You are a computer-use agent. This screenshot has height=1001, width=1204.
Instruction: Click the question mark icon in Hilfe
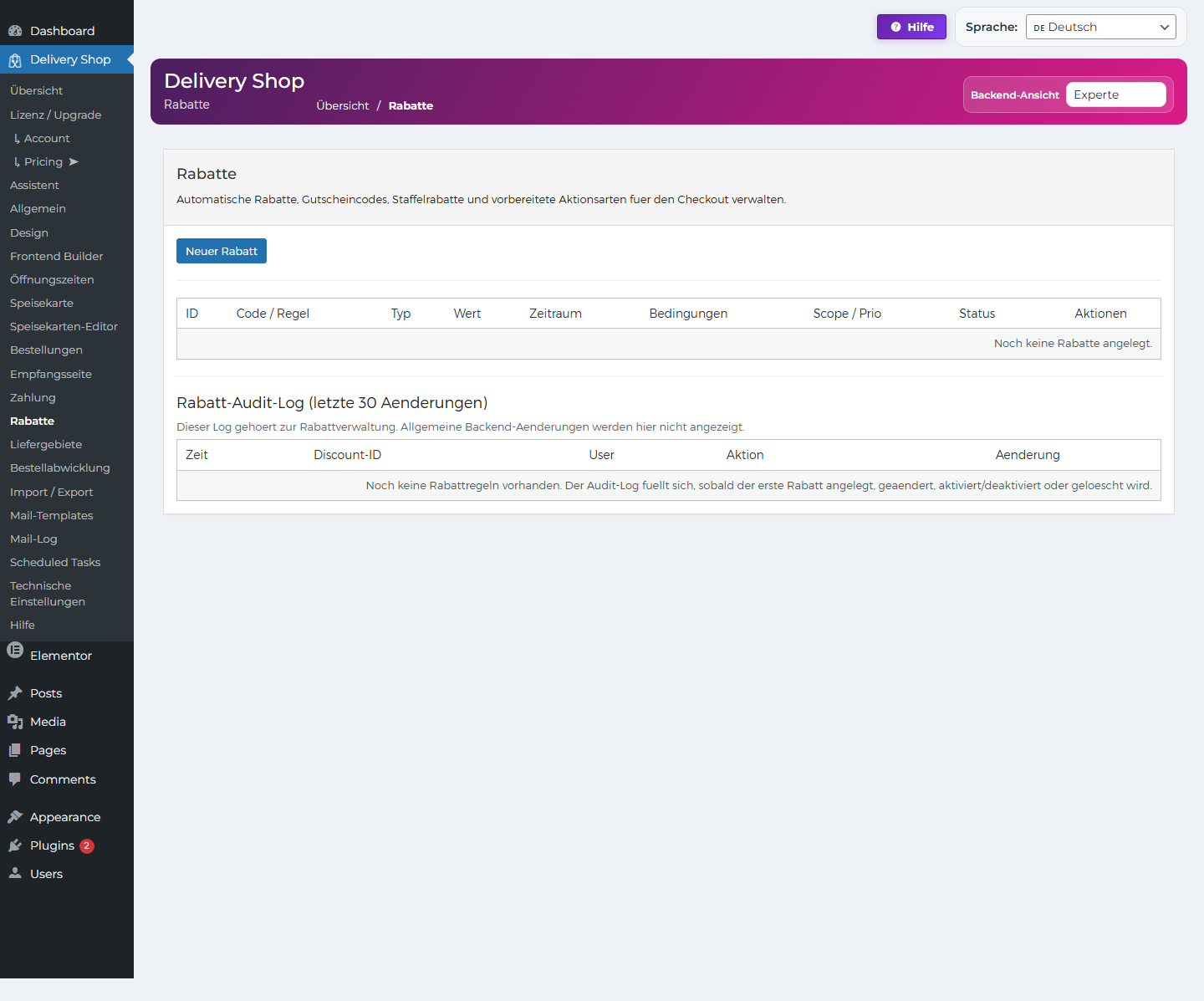895,27
